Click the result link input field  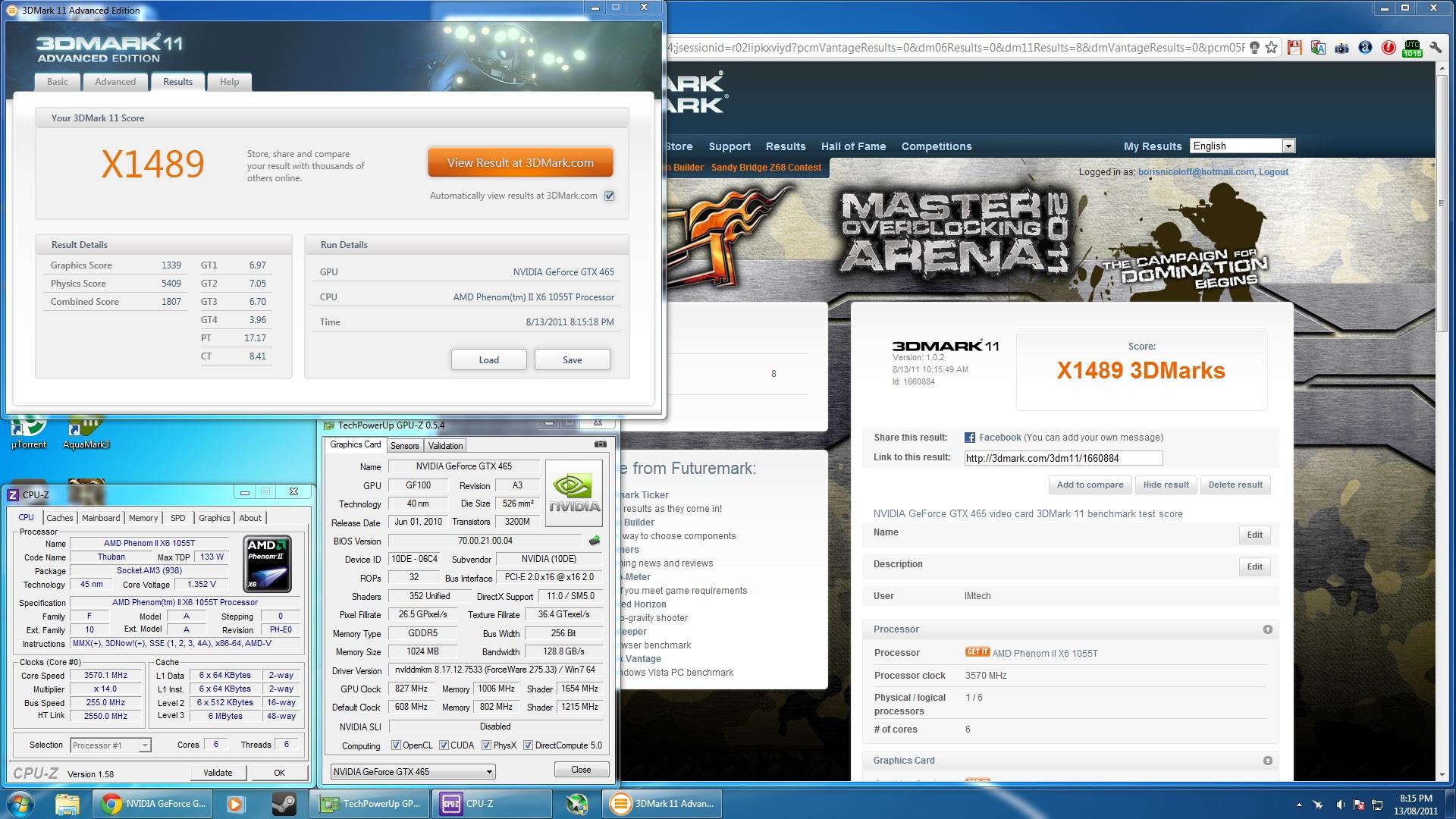tap(1063, 458)
